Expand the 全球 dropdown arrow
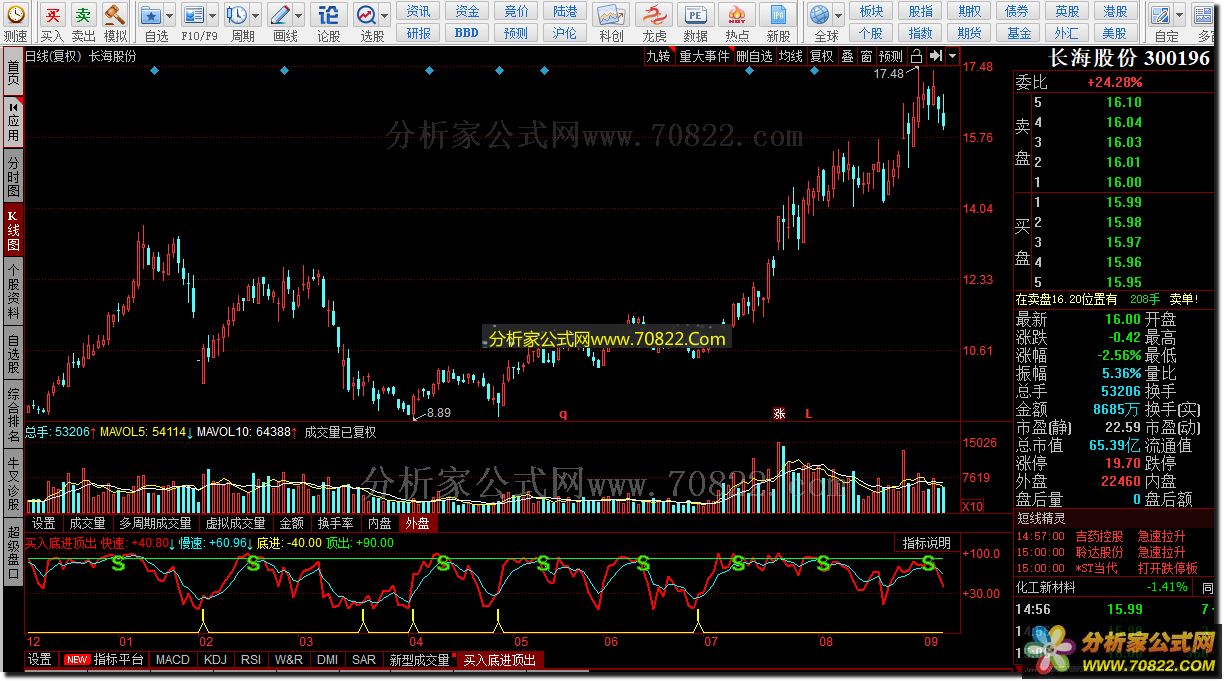Image resolution: width=1224 pixels, height=681 pixels. coord(837,15)
